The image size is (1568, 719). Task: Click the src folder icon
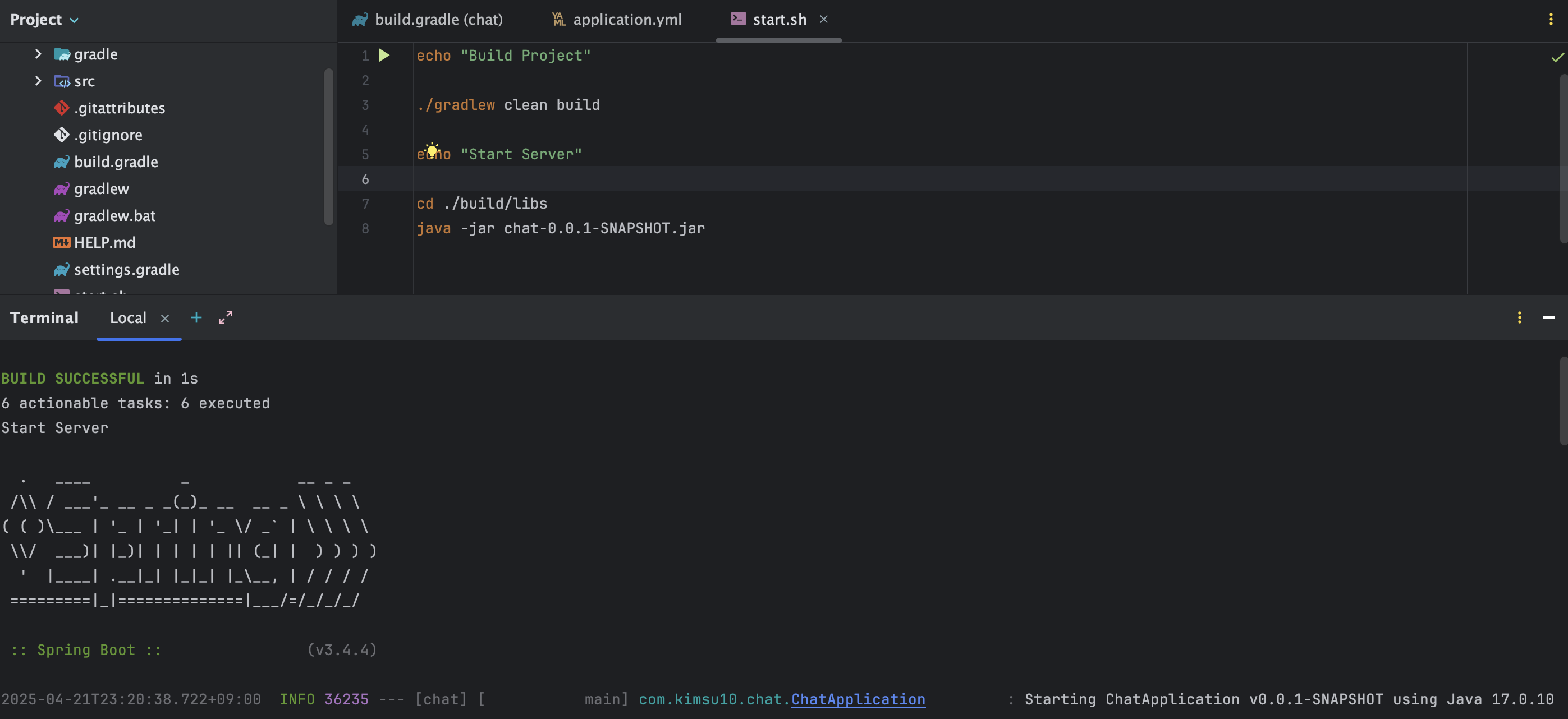pyautogui.click(x=62, y=81)
